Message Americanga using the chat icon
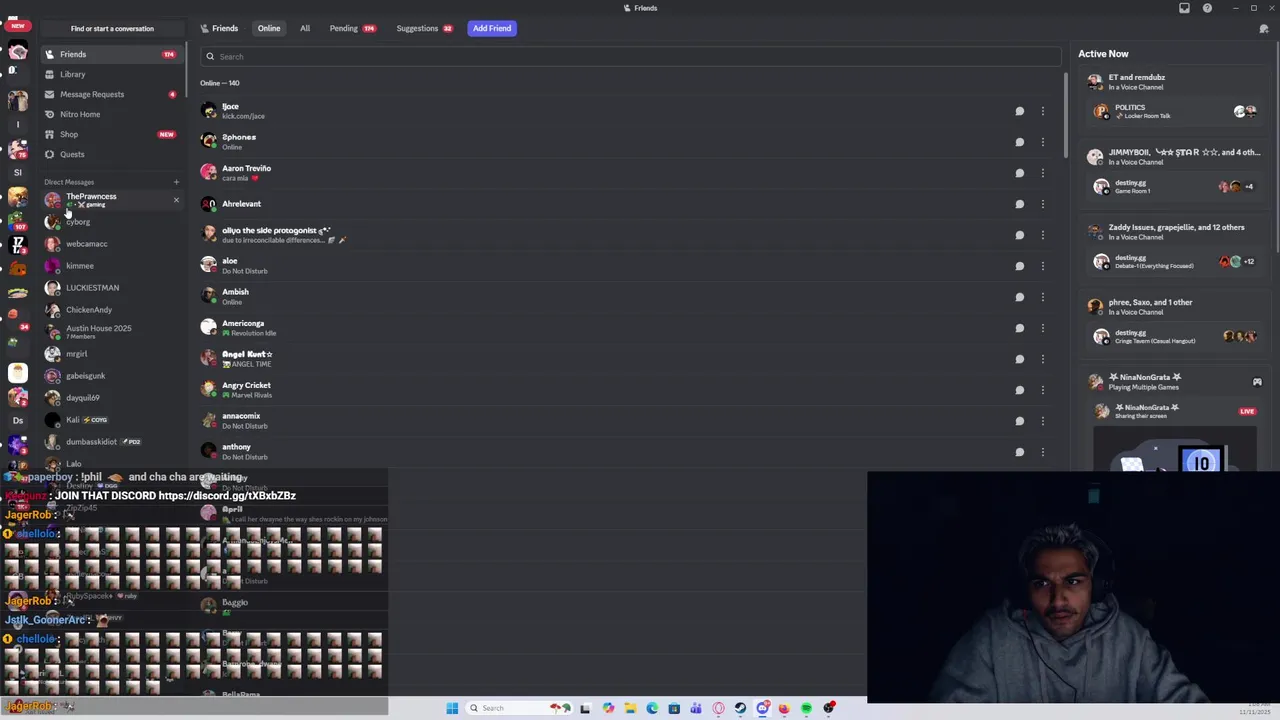The width and height of the screenshot is (1280, 720). click(1019, 328)
